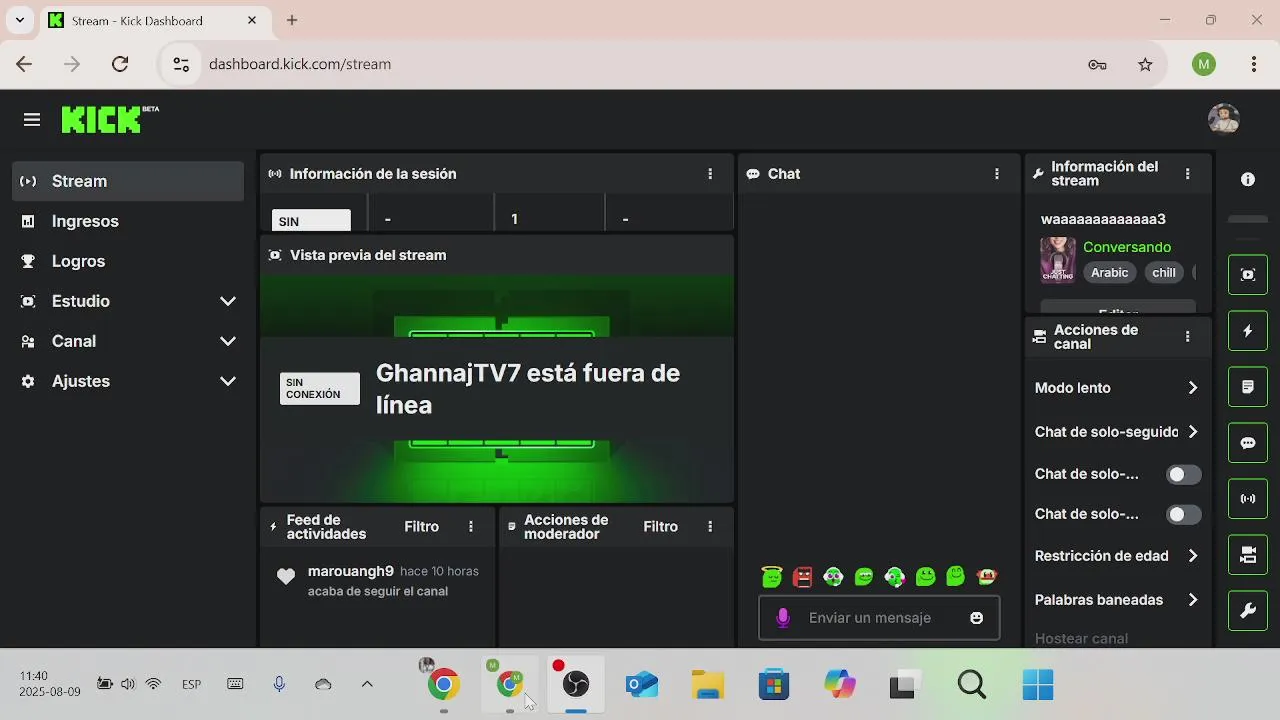Select the last emote with red hat
Screen dimensions: 1280x720
(987, 577)
